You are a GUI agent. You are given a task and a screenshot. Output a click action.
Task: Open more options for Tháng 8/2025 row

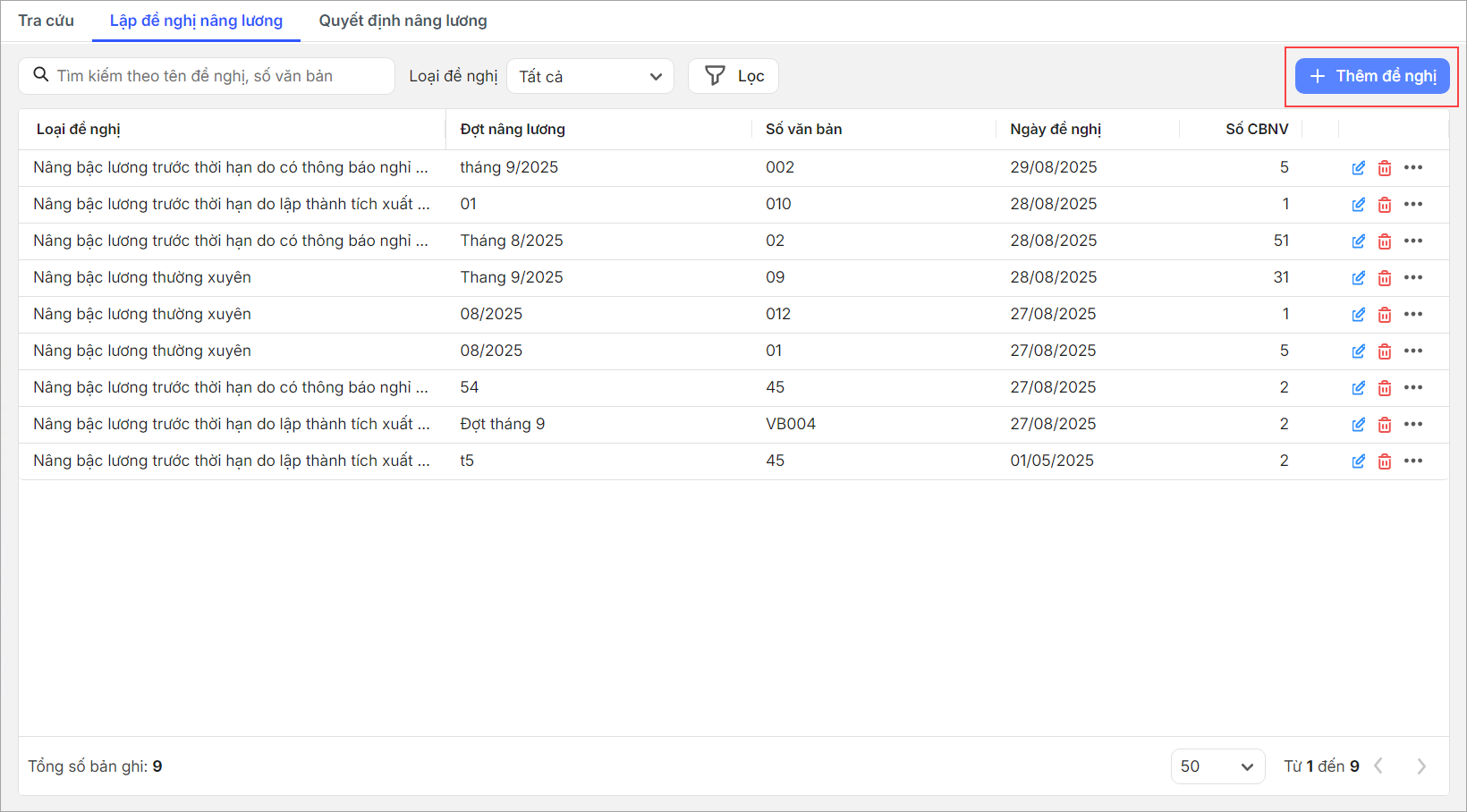click(x=1413, y=241)
